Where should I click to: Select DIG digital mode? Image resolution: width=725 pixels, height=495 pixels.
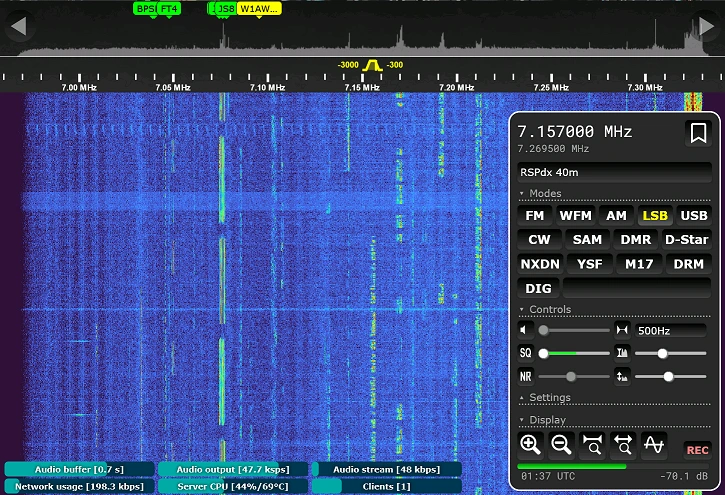[538, 288]
